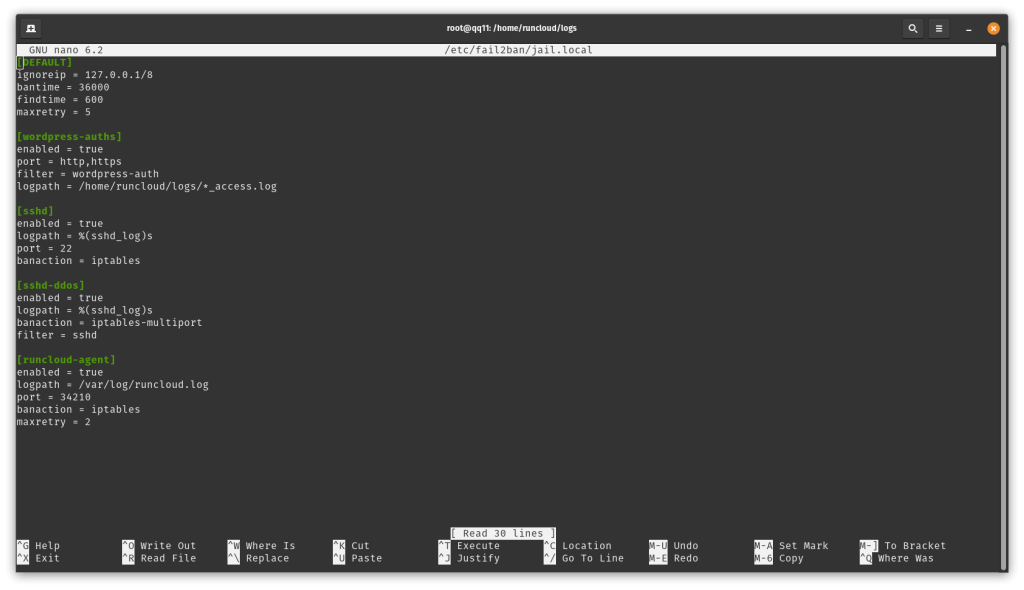Click the M-6 Copy shortcut label
The image size is (1024, 590).
click(x=778, y=558)
